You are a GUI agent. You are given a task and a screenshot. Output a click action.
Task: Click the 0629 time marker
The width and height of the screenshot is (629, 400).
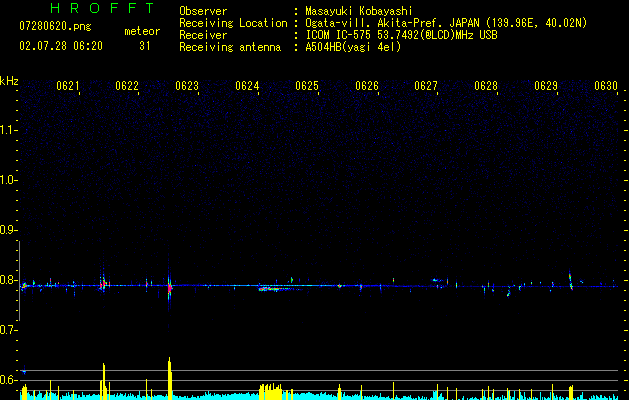coord(546,85)
